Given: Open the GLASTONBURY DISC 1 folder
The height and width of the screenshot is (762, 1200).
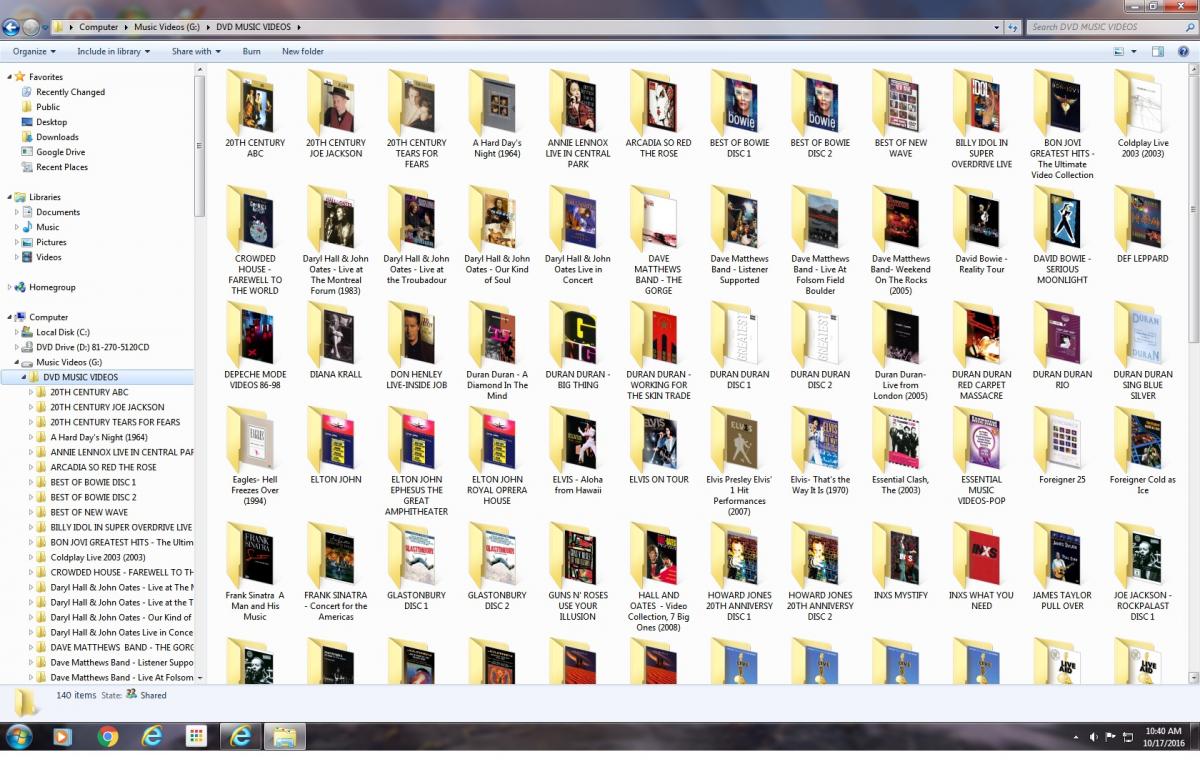Looking at the screenshot, I should tap(416, 566).
